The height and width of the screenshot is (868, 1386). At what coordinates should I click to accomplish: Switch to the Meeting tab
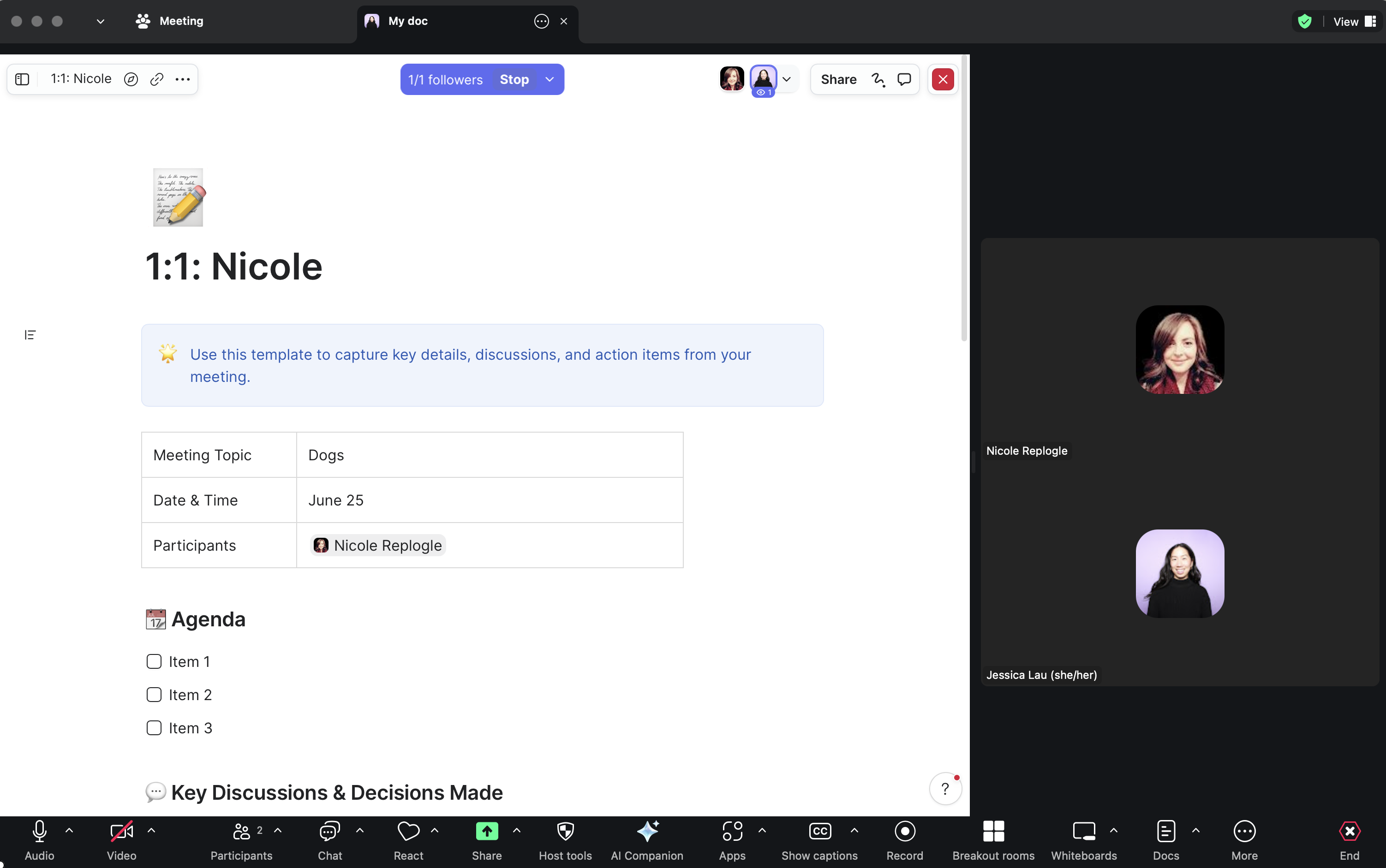point(170,21)
